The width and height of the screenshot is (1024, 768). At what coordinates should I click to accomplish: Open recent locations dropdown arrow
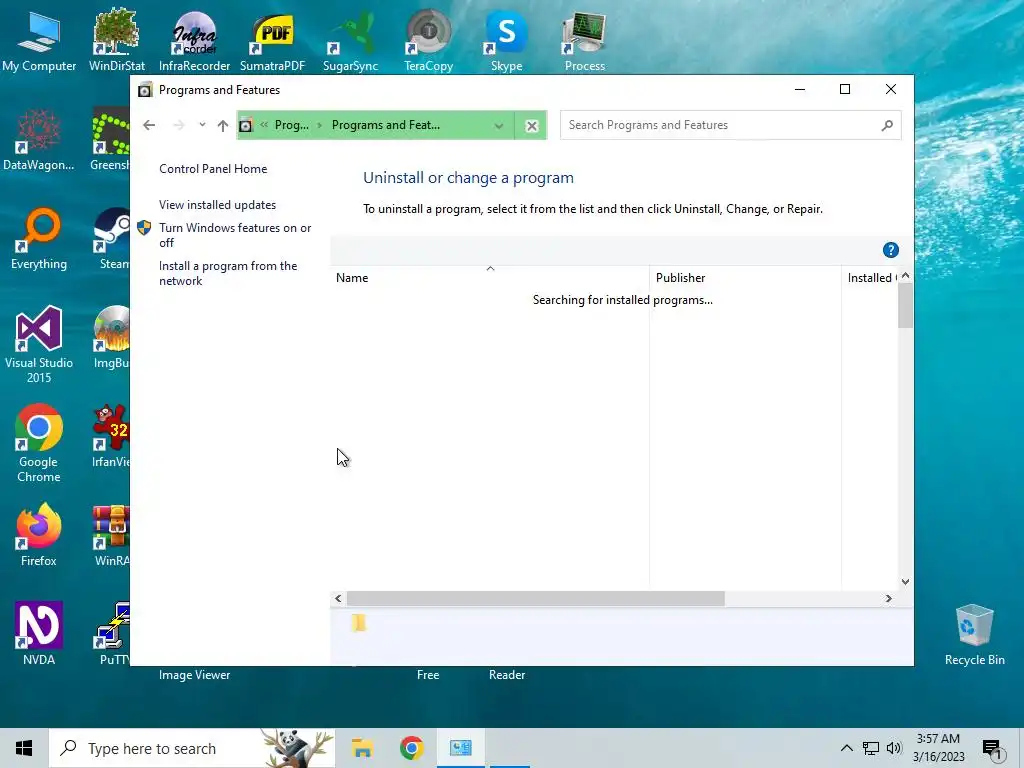(202, 125)
